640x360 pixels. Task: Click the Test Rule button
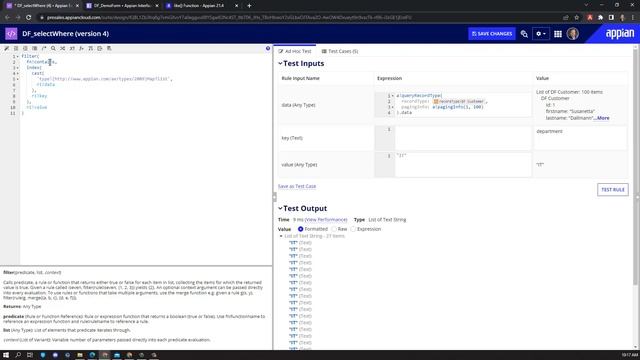coord(613,190)
